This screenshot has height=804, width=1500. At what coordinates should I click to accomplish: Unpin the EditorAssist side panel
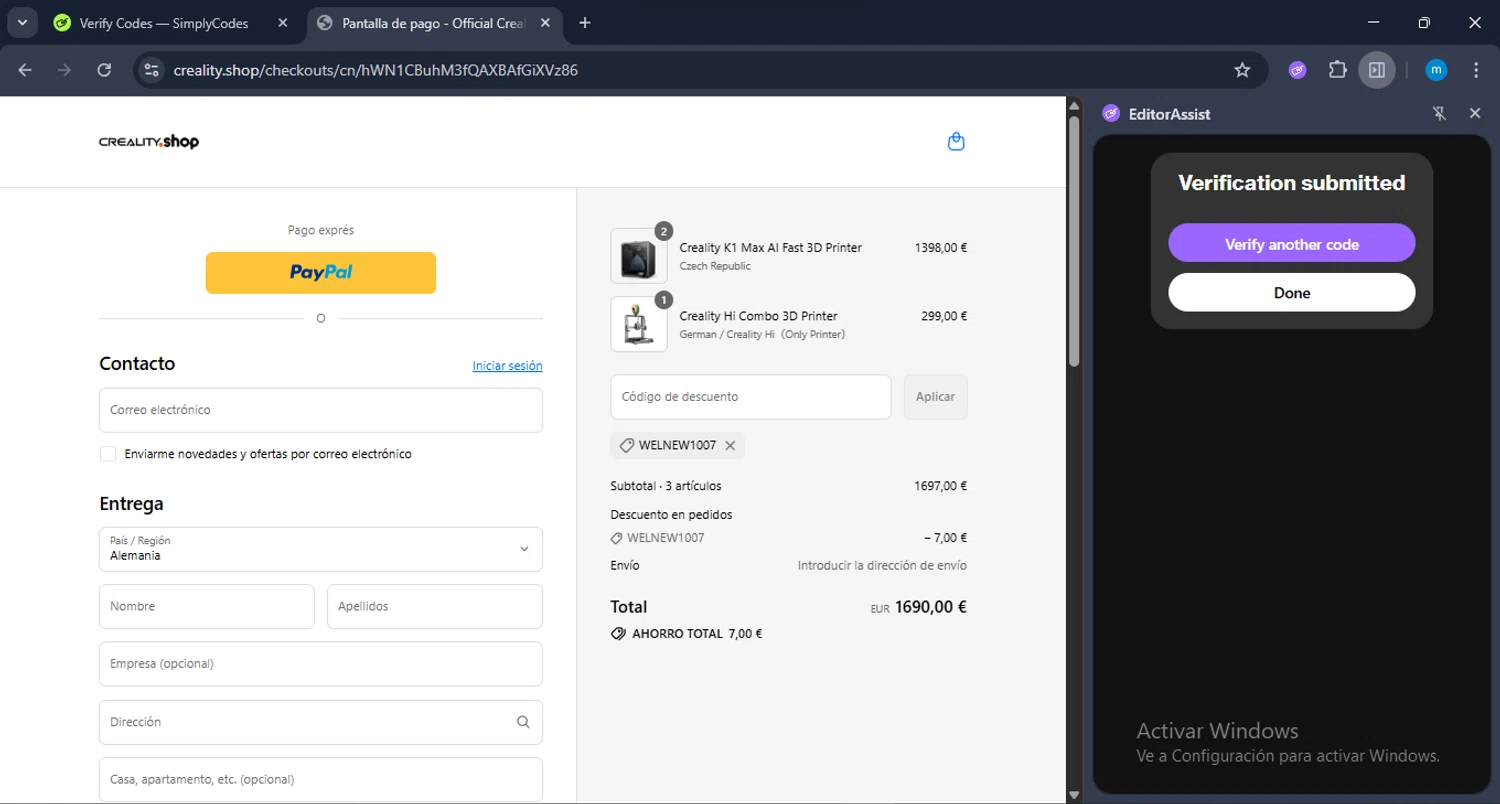tap(1439, 114)
